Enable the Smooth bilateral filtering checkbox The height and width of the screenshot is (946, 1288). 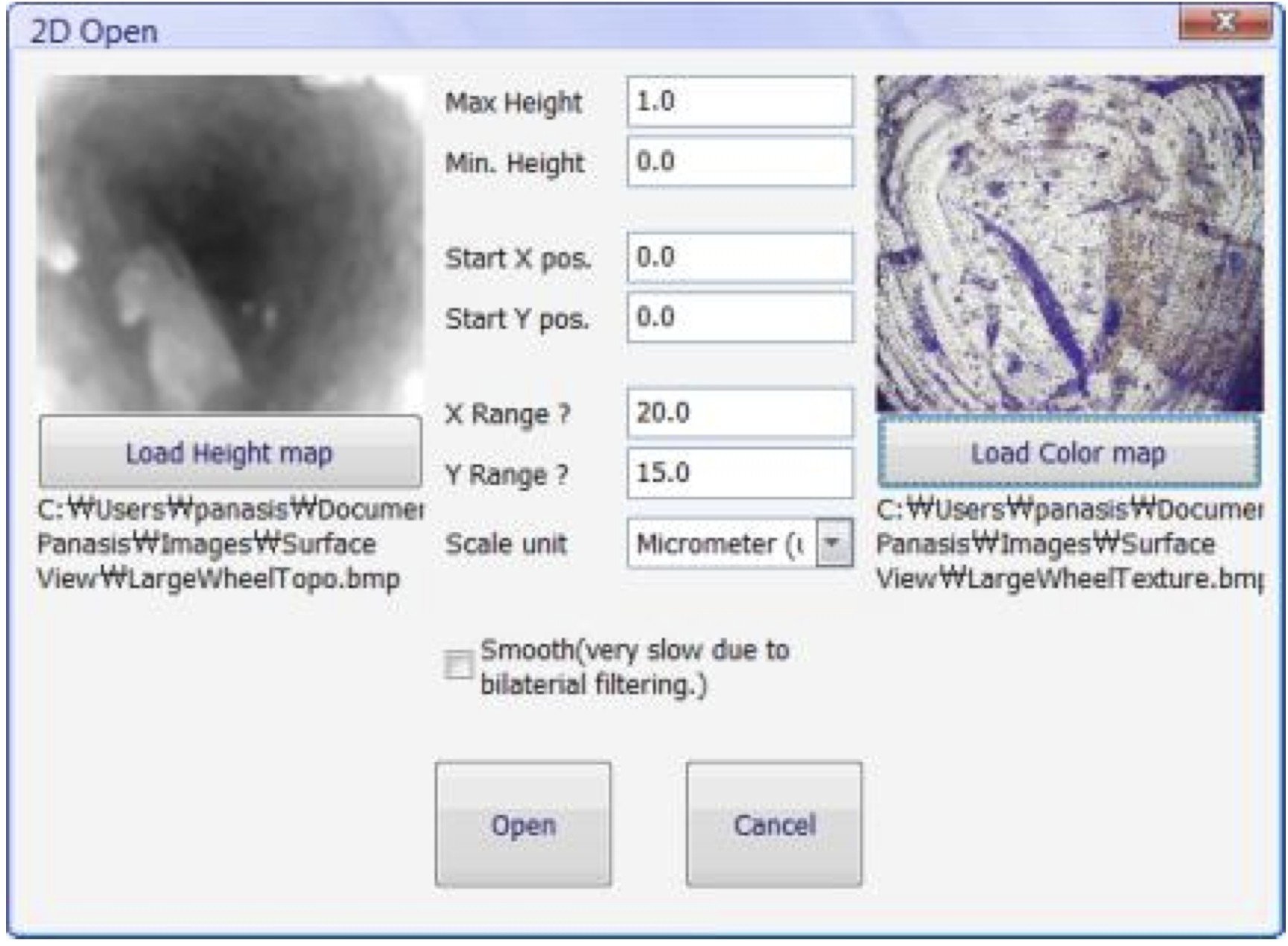(458, 665)
